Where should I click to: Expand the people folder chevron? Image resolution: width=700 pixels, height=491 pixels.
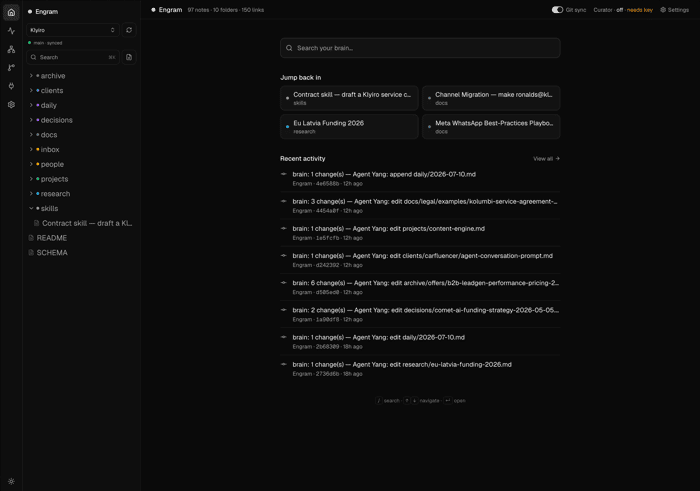coord(31,164)
